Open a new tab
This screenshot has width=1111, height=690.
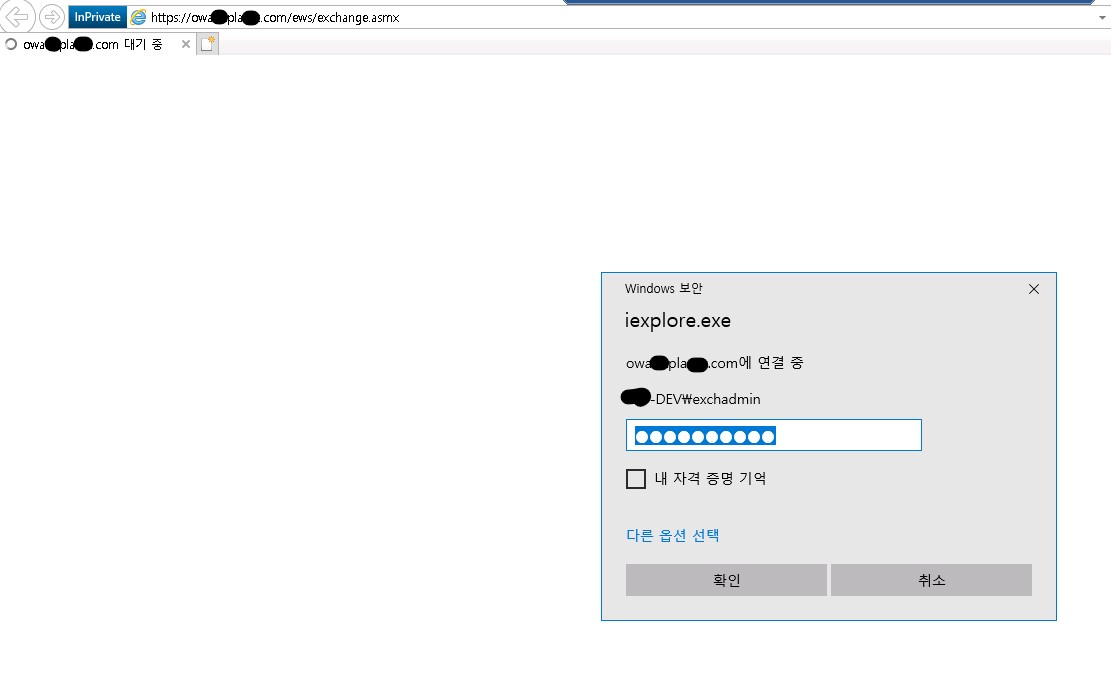[x=208, y=44]
